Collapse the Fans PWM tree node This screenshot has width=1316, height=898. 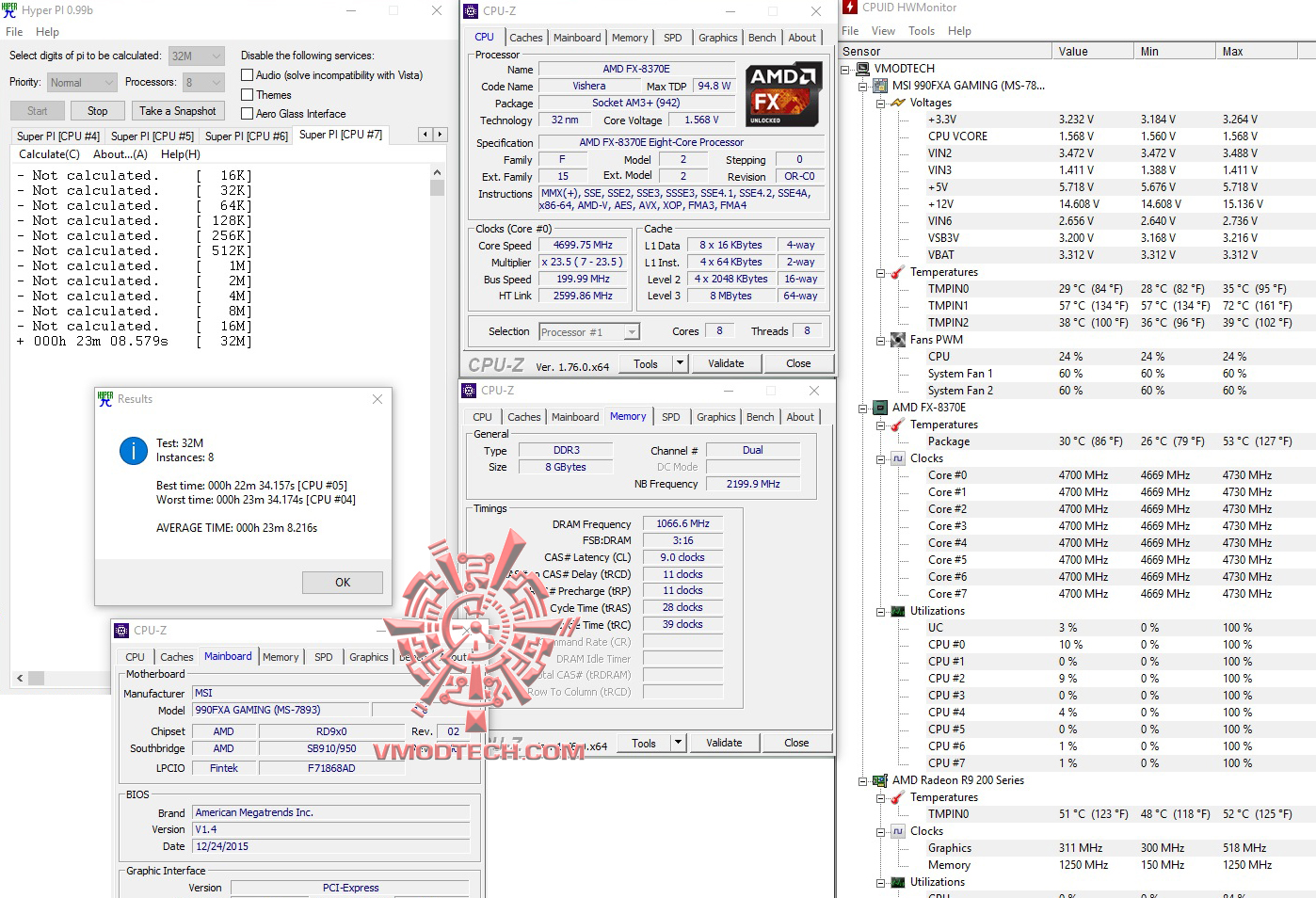[881, 340]
